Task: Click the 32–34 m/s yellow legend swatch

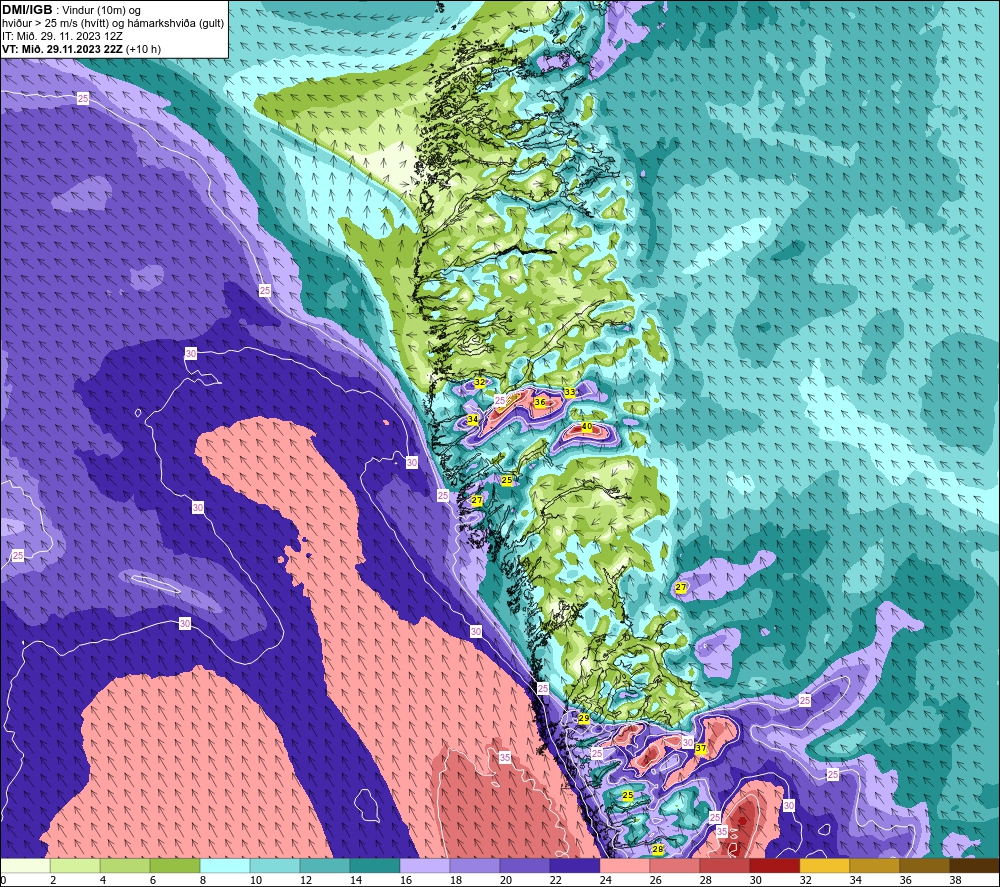Action: click(x=825, y=866)
